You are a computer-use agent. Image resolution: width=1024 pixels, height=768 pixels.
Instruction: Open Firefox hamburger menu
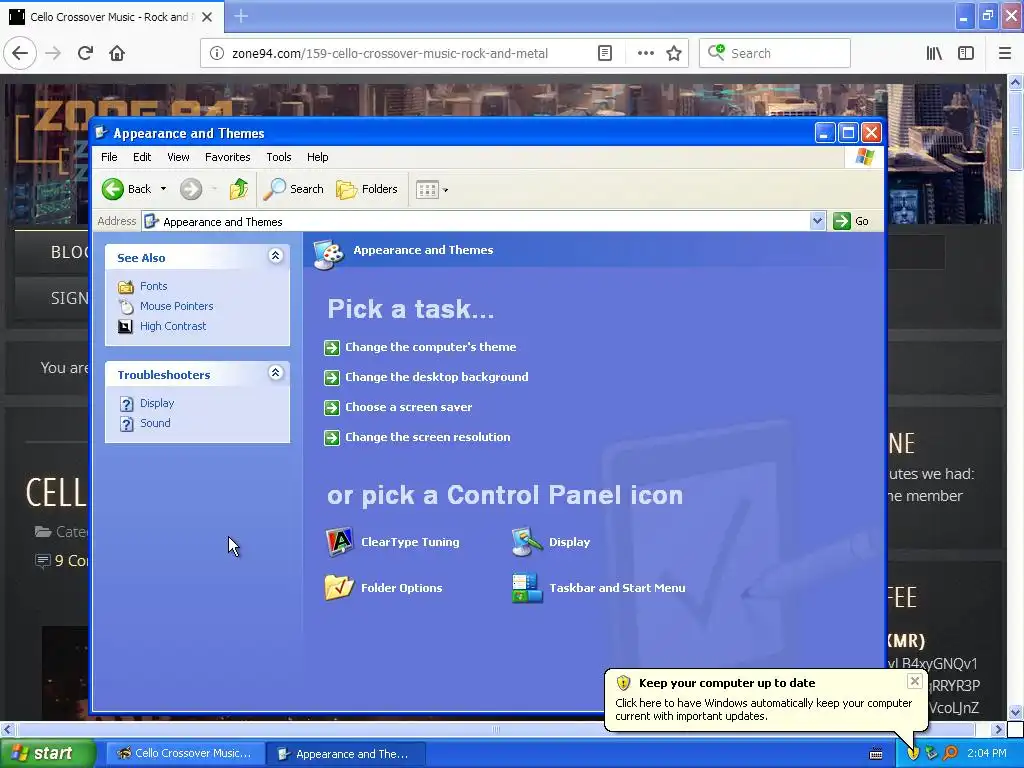(1004, 54)
